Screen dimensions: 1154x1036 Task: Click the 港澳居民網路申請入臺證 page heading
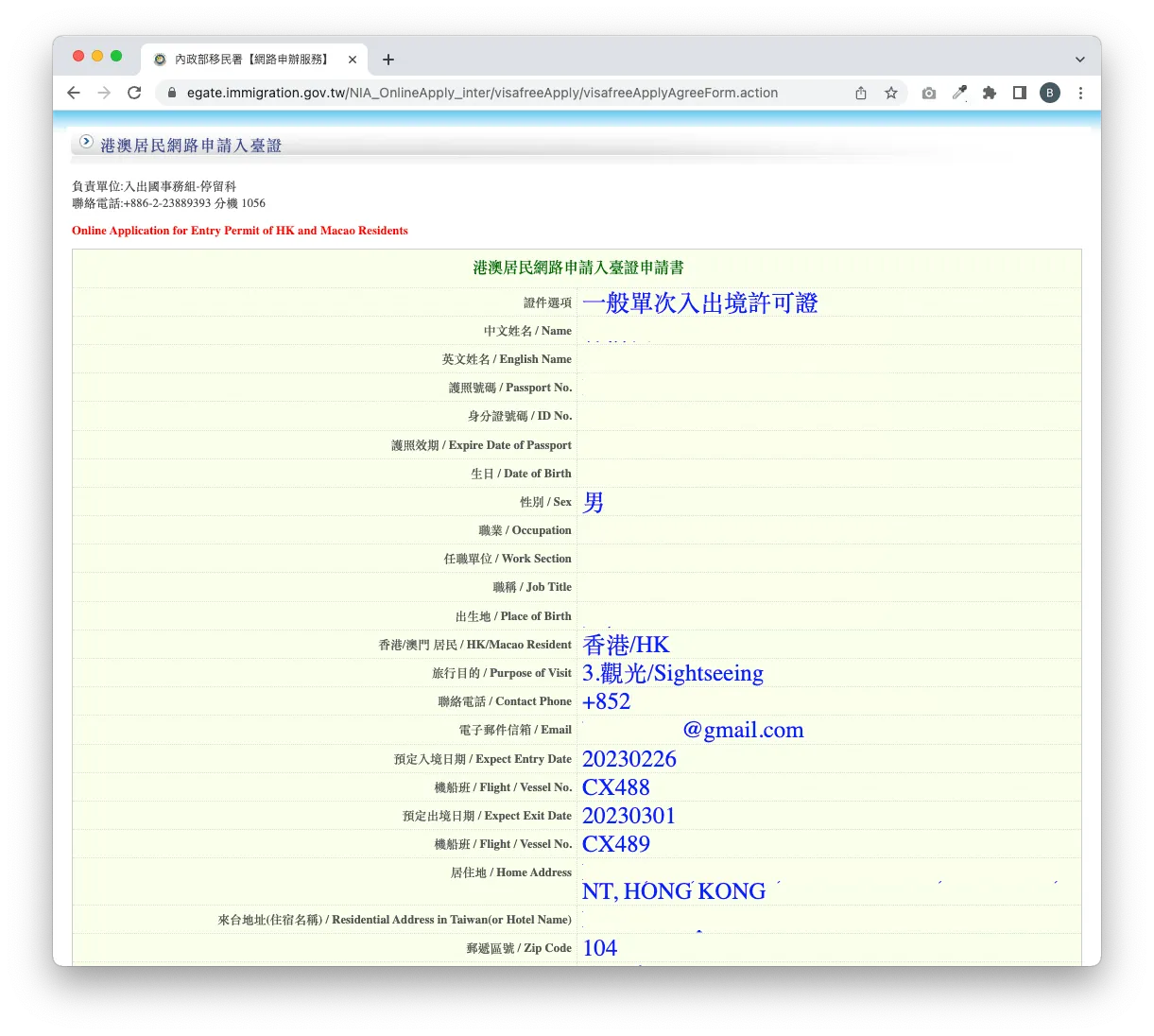tap(191, 146)
